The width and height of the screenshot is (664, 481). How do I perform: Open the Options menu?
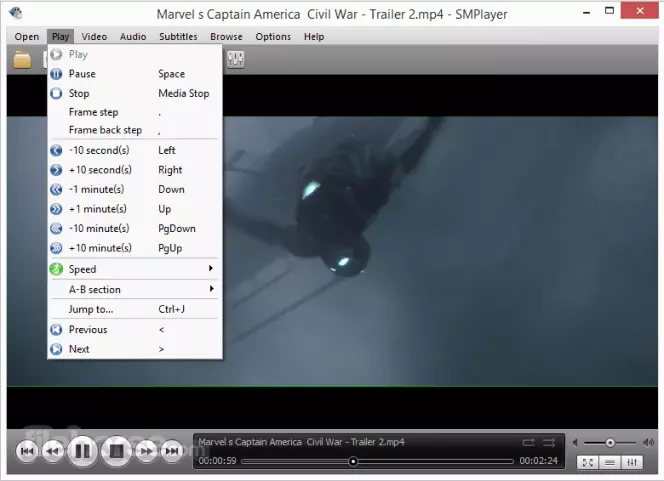pyautogui.click(x=273, y=37)
